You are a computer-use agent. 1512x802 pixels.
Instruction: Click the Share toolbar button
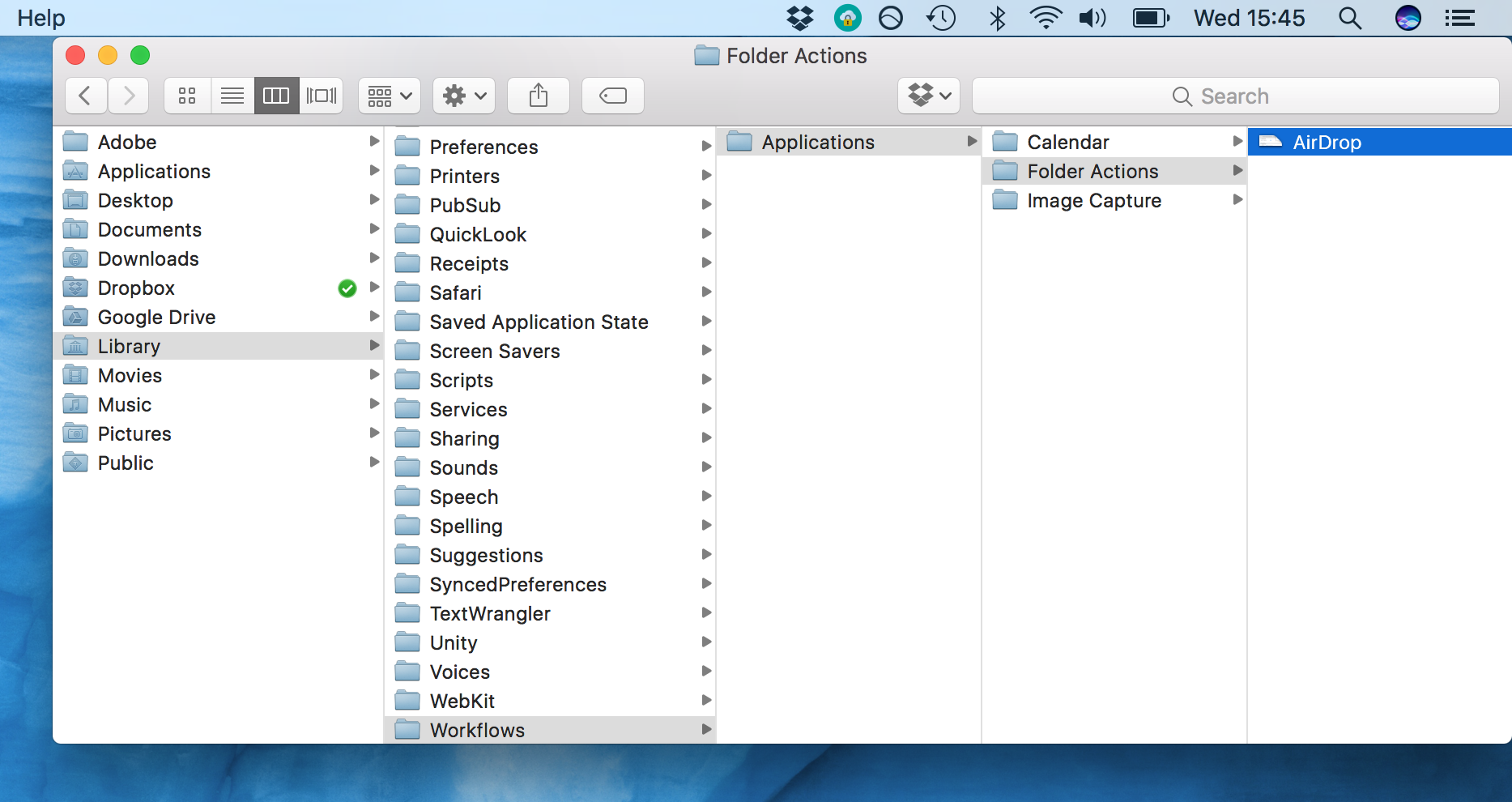pyautogui.click(x=539, y=96)
